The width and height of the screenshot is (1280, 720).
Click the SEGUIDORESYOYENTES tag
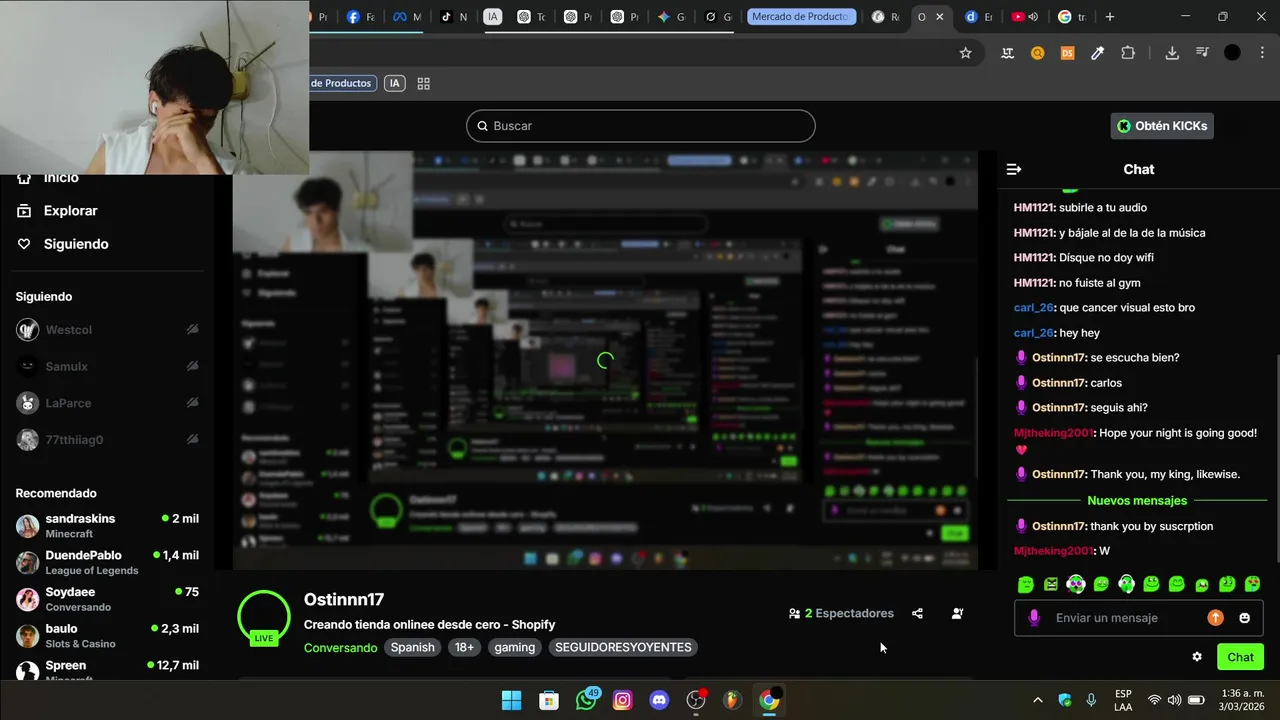tap(623, 648)
